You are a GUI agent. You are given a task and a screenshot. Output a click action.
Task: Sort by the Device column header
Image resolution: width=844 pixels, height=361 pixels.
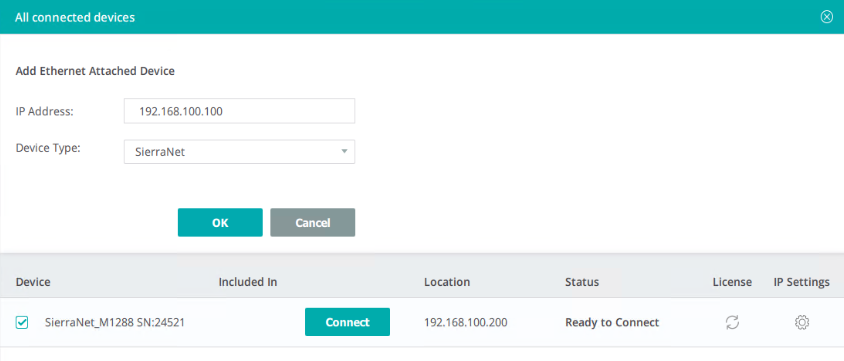(x=33, y=282)
